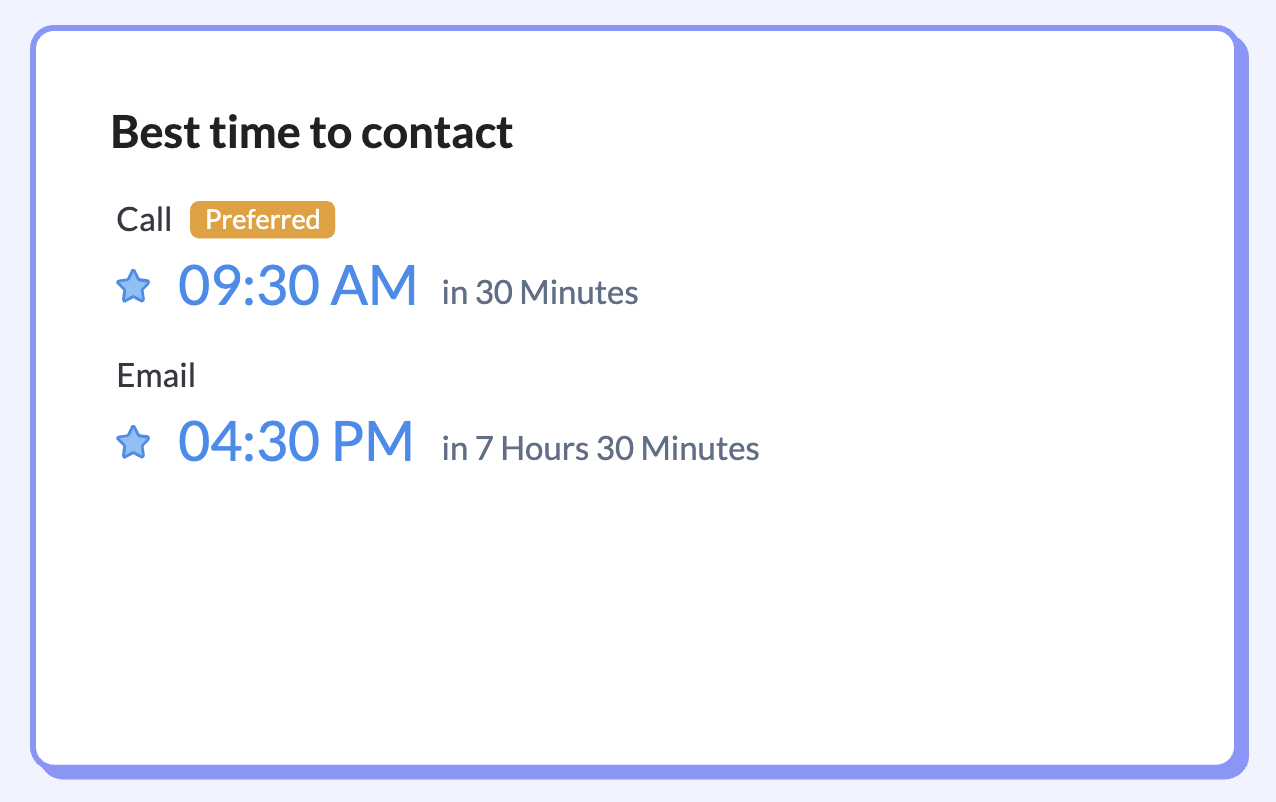Viewport: 1276px width, 802px height.
Task: Choose the Email contact method label
Action: point(156,376)
